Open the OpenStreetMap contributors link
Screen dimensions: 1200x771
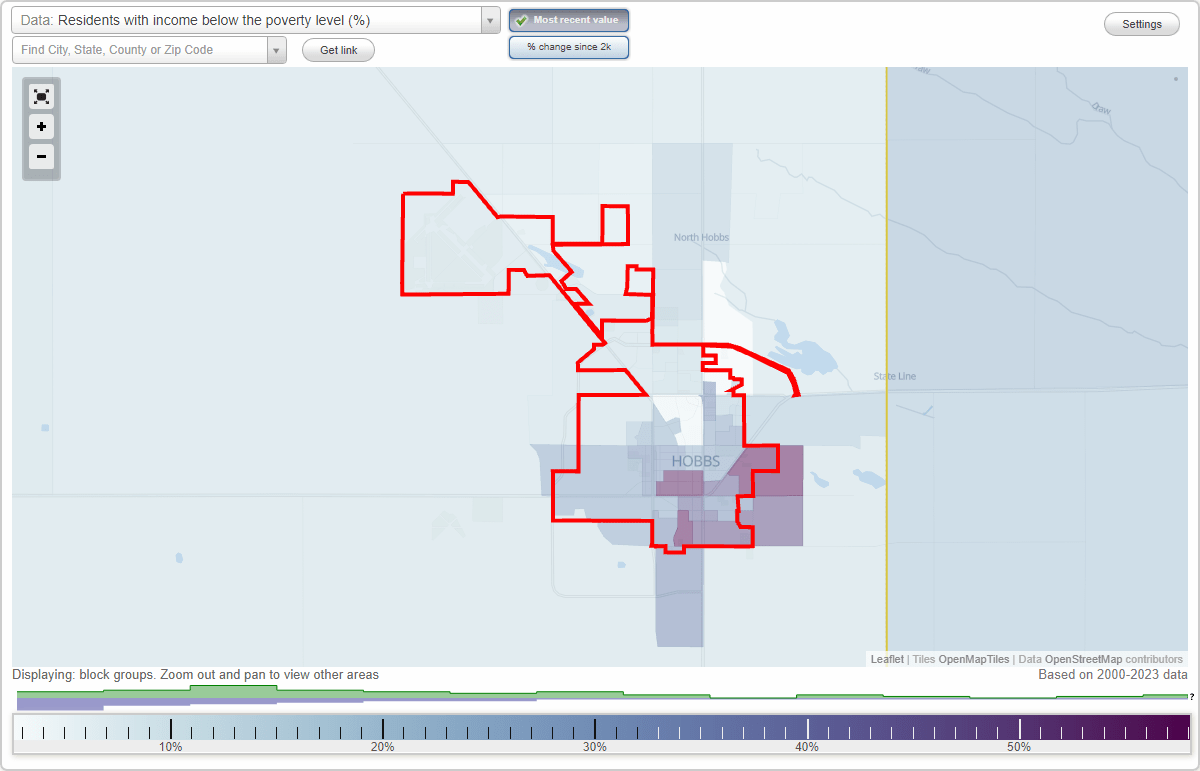point(1086,659)
